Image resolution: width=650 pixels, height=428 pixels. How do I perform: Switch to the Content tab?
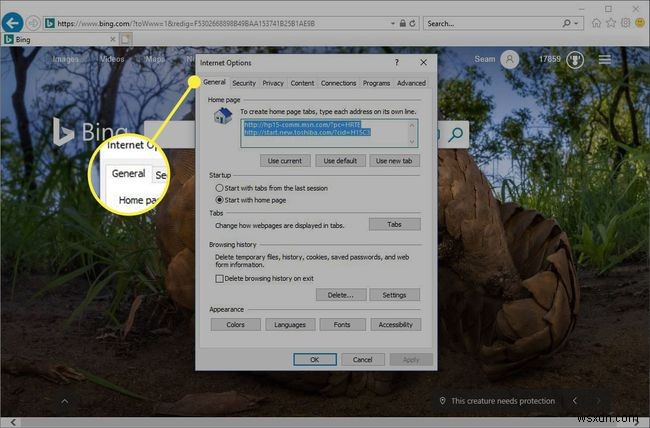click(x=302, y=83)
